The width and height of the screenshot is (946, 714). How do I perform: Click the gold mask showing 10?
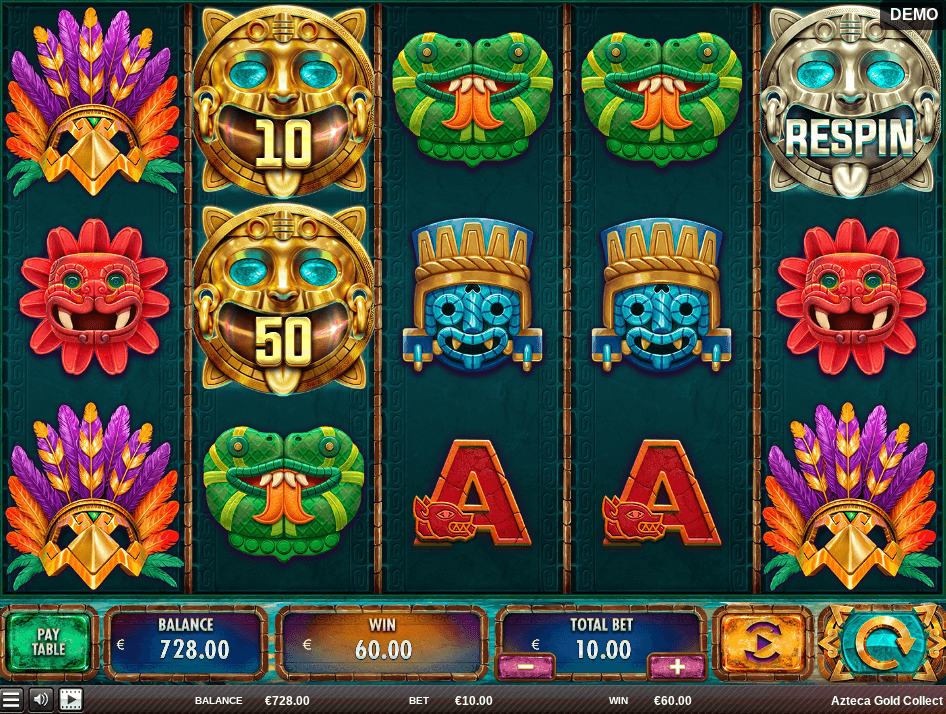[x=282, y=101]
